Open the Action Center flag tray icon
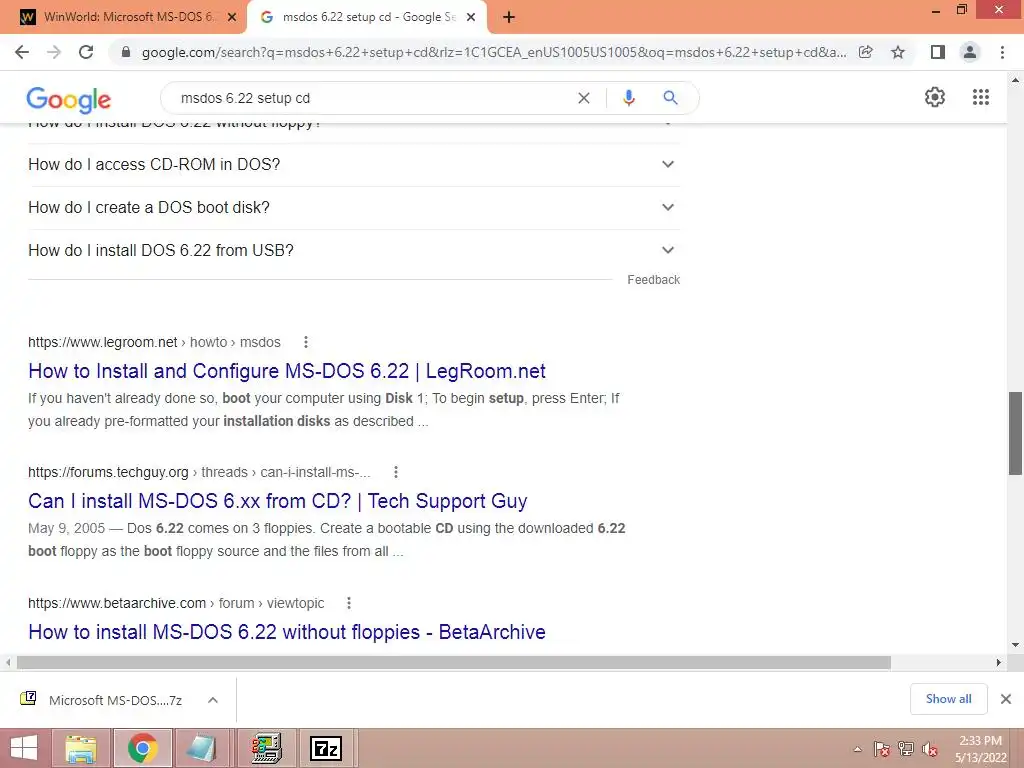This screenshot has width=1024, height=768. [882, 749]
